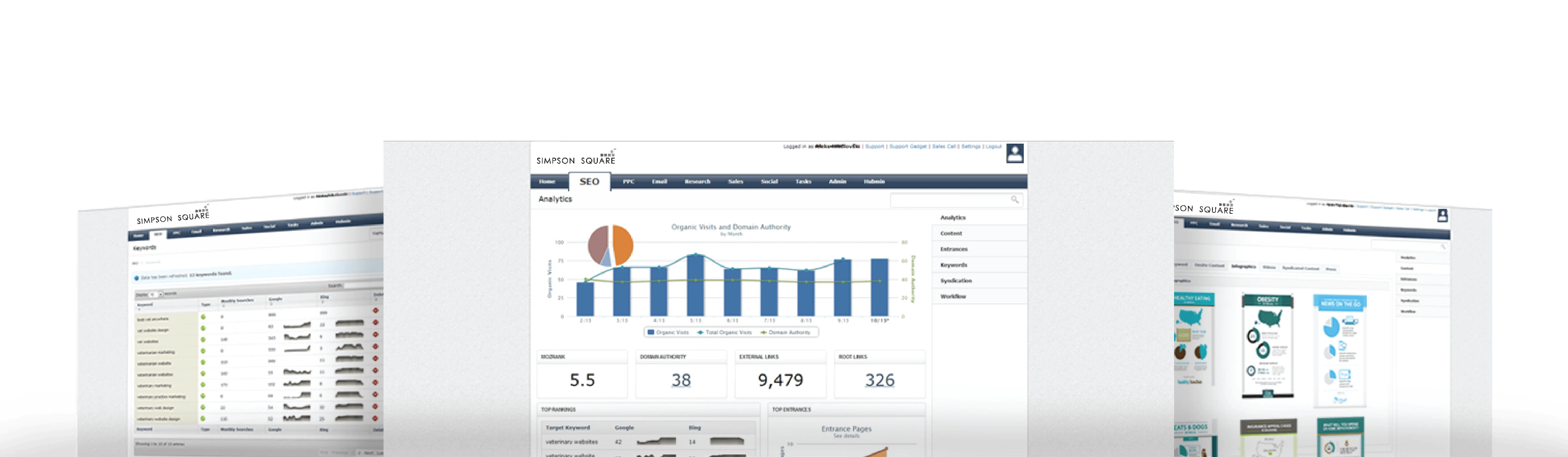1568x457 pixels.
Task: Click the Target Keyword column header
Action: pyautogui.click(x=567, y=428)
